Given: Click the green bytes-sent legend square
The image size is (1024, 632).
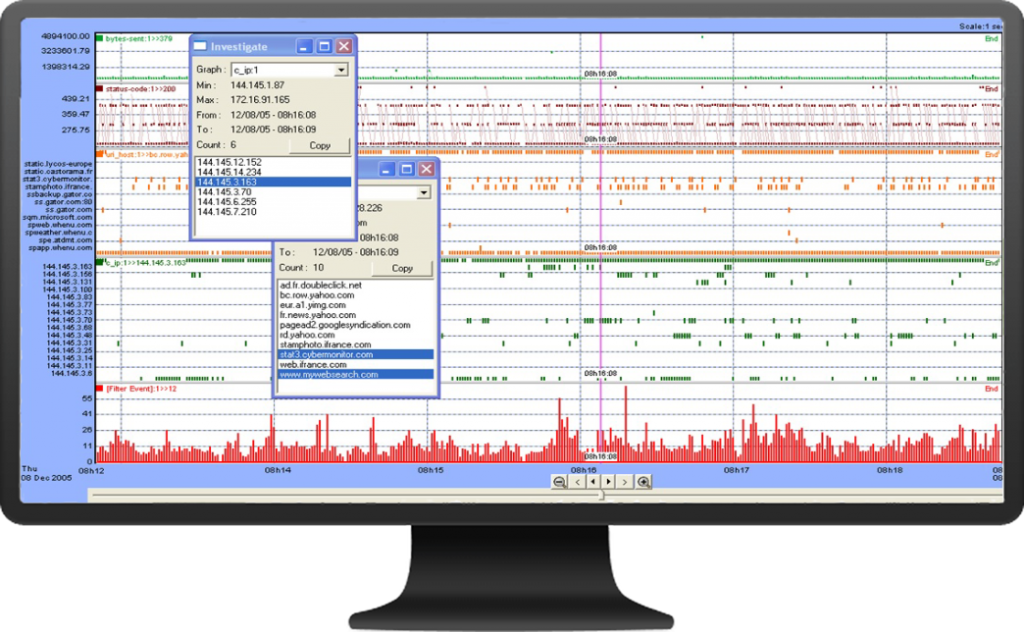Looking at the screenshot, I should 99,39.
